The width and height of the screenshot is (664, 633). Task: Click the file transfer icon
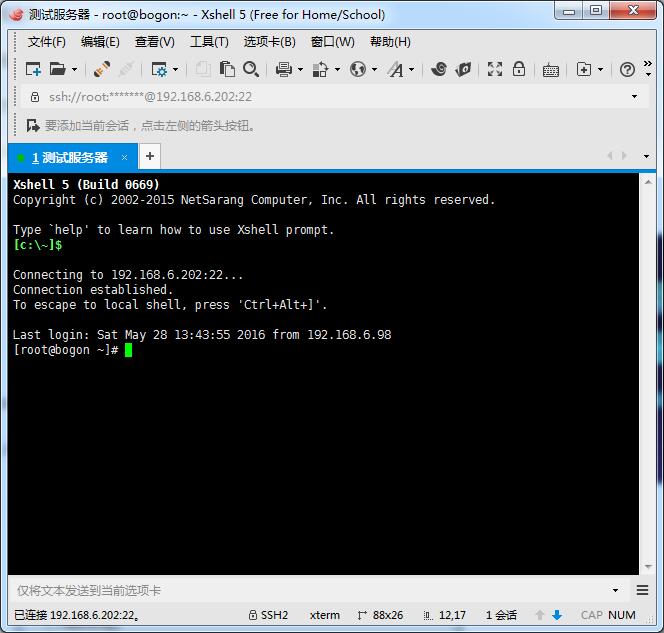321,69
